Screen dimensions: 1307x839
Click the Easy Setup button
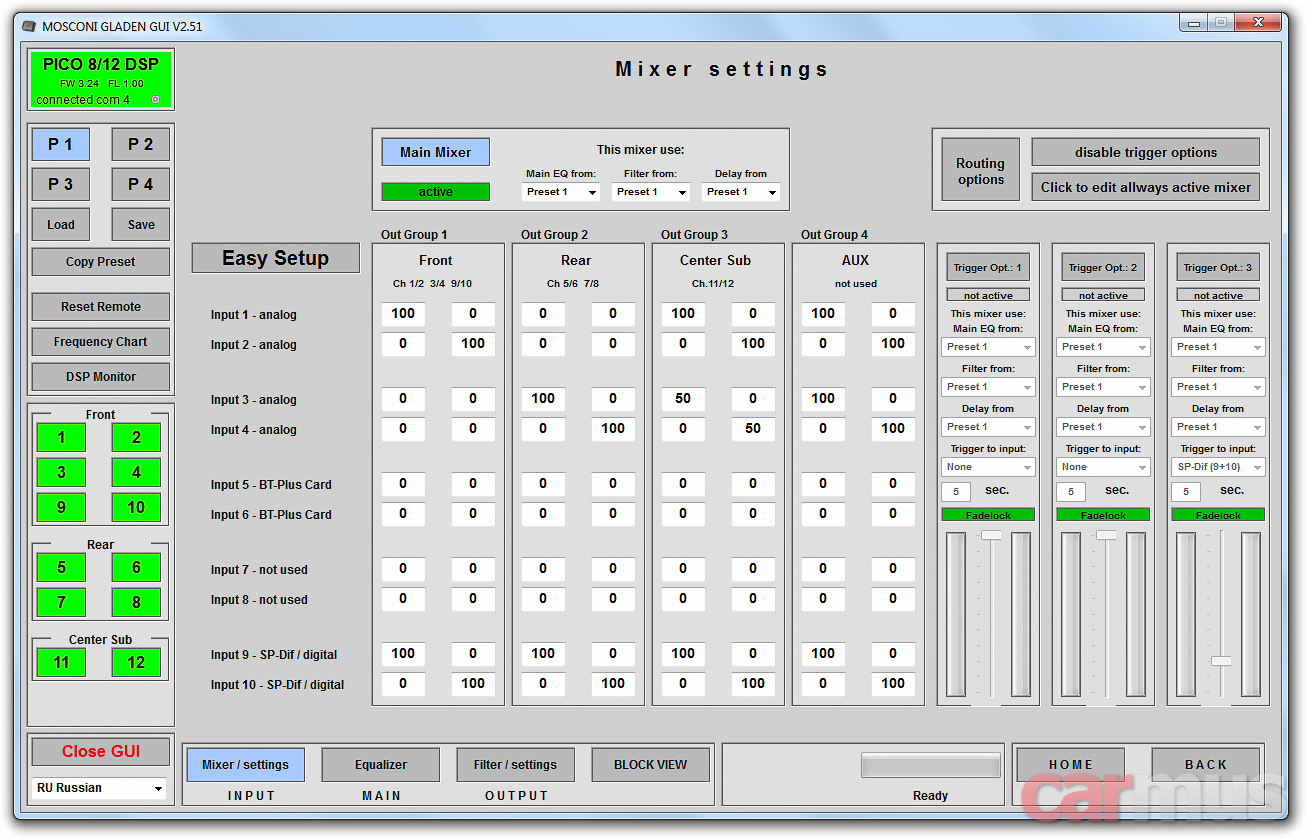click(275, 258)
